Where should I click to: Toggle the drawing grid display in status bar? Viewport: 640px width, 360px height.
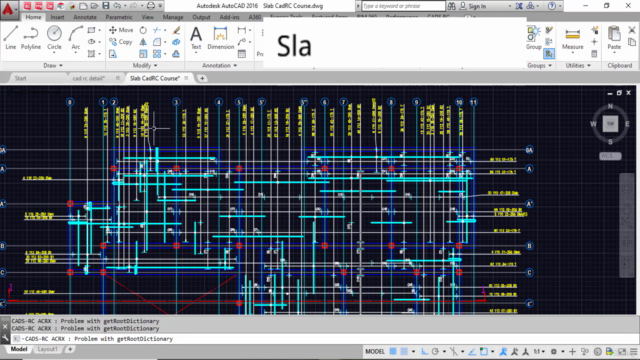tap(393, 351)
